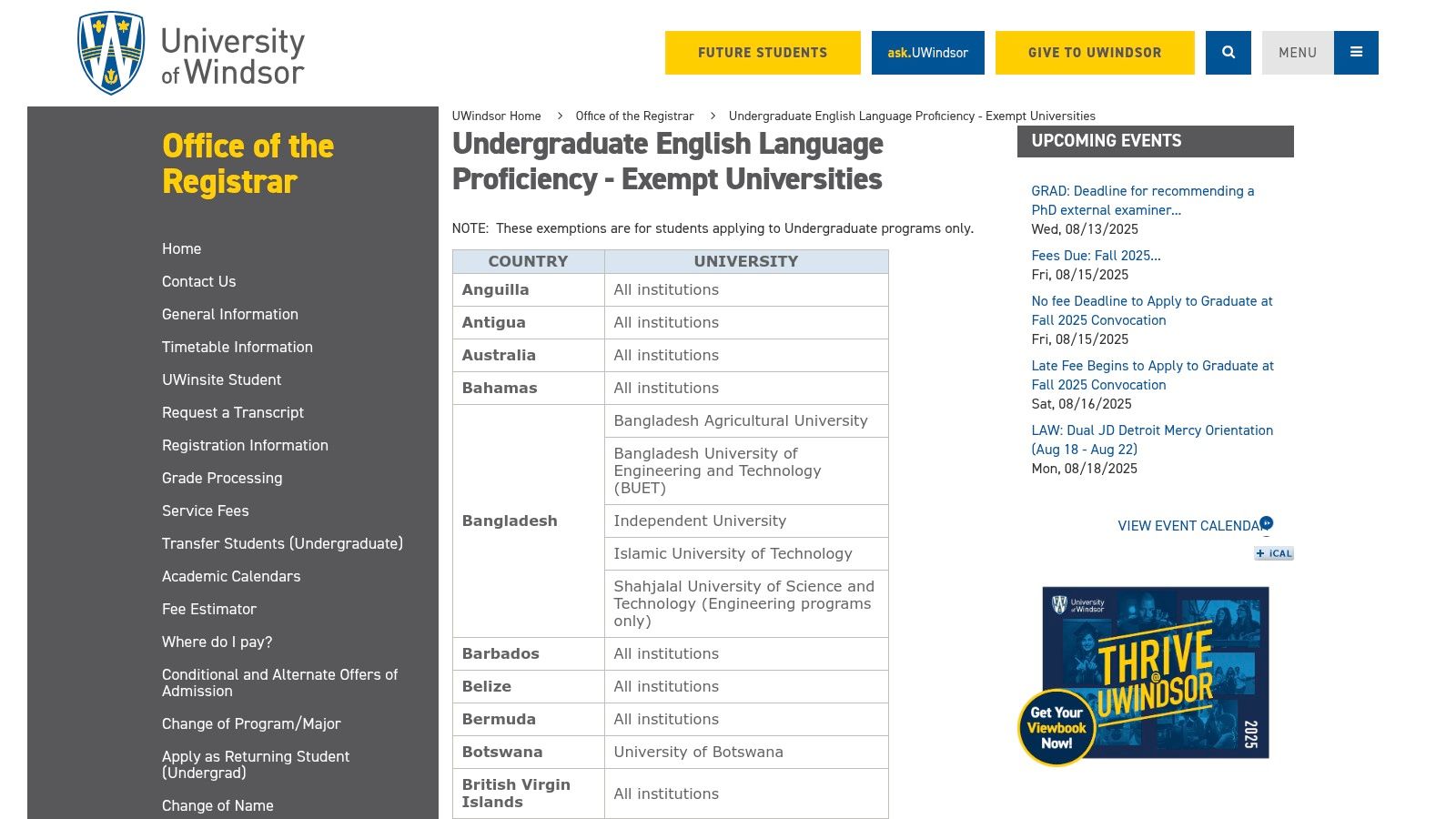
Task: Open Academic Calendars in the sidebar
Action: pyautogui.click(x=231, y=576)
